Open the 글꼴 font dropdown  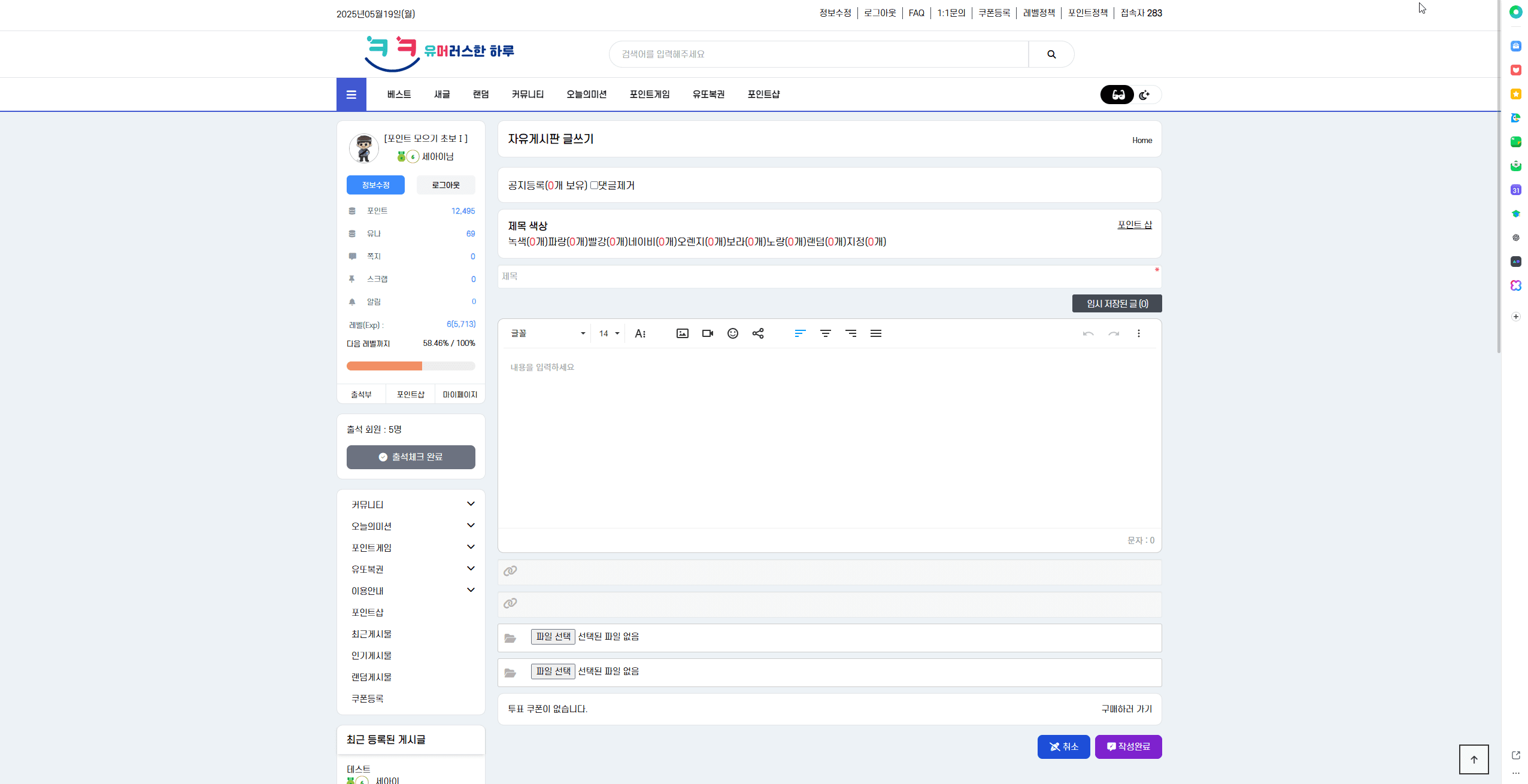point(547,333)
